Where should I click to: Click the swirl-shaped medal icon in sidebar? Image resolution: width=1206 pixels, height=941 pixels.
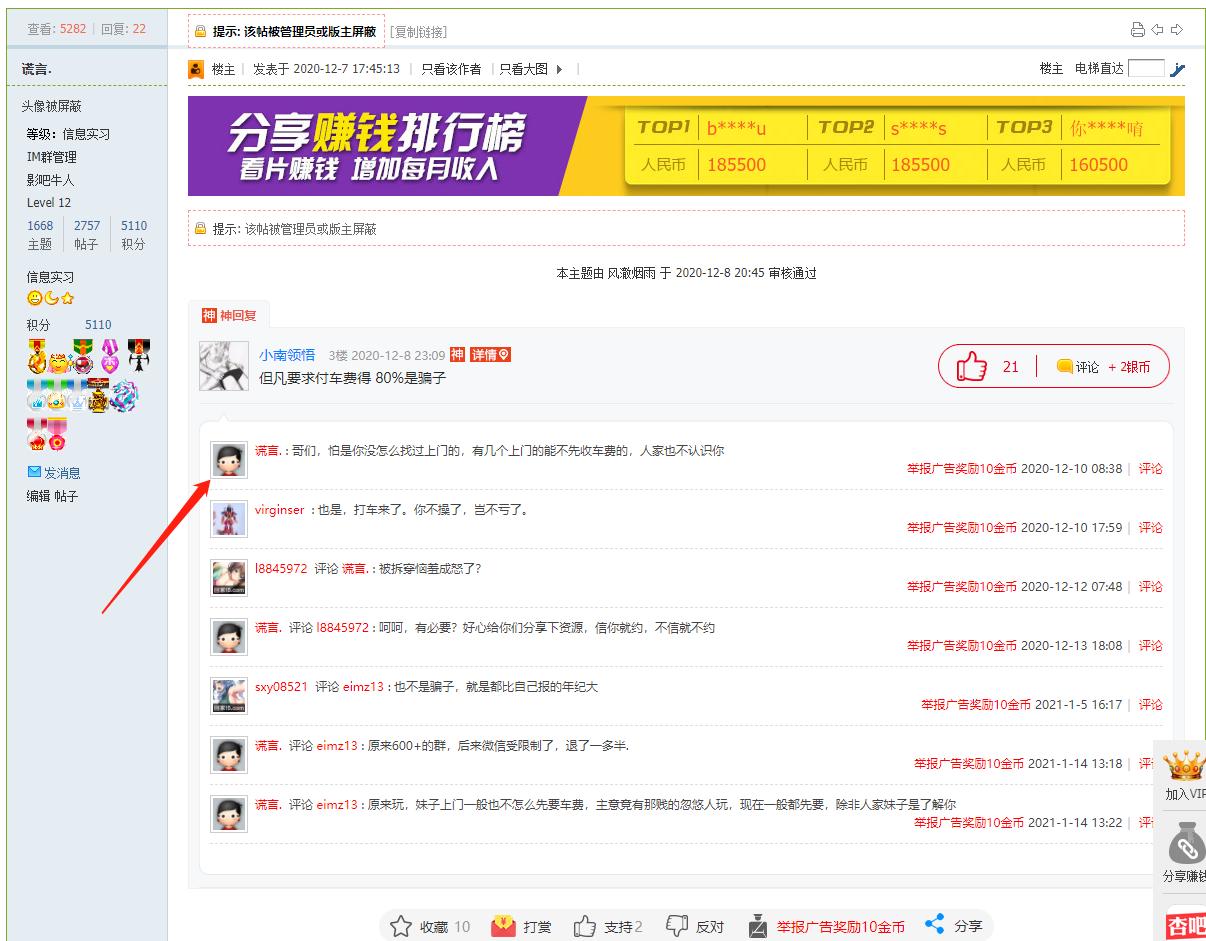pos(124,398)
